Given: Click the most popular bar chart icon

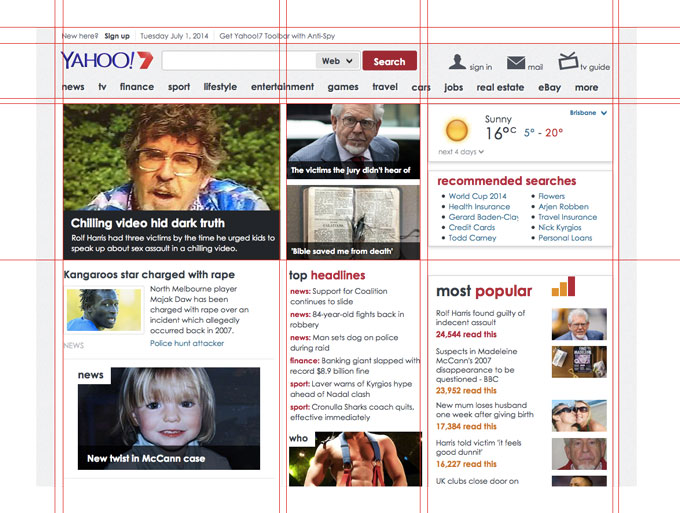Looking at the screenshot, I should (563, 286).
